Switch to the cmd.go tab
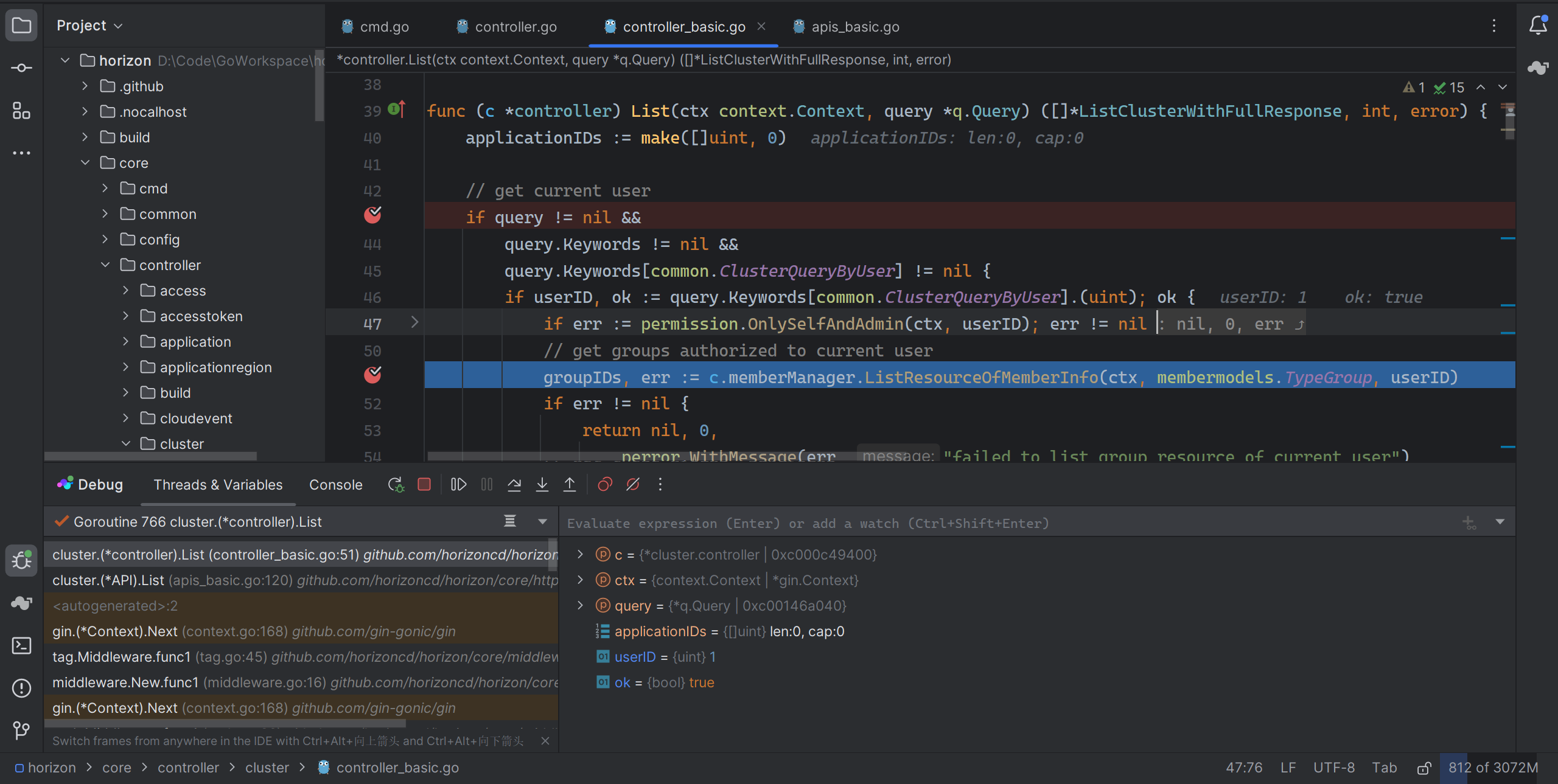The image size is (1558, 784). pos(375,27)
